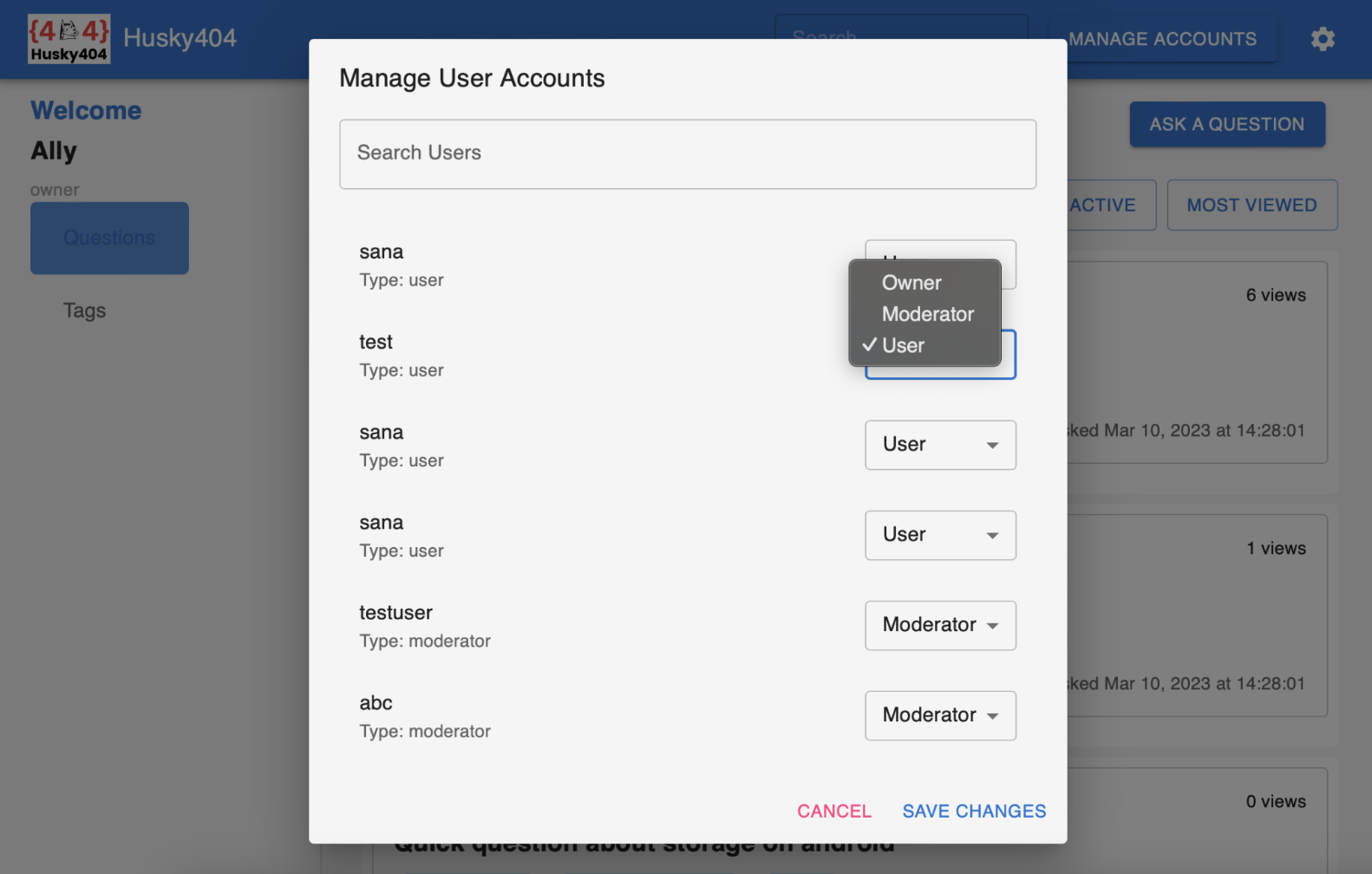
Task: Open Tags in sidebar
Action: (x=84, y=310)
